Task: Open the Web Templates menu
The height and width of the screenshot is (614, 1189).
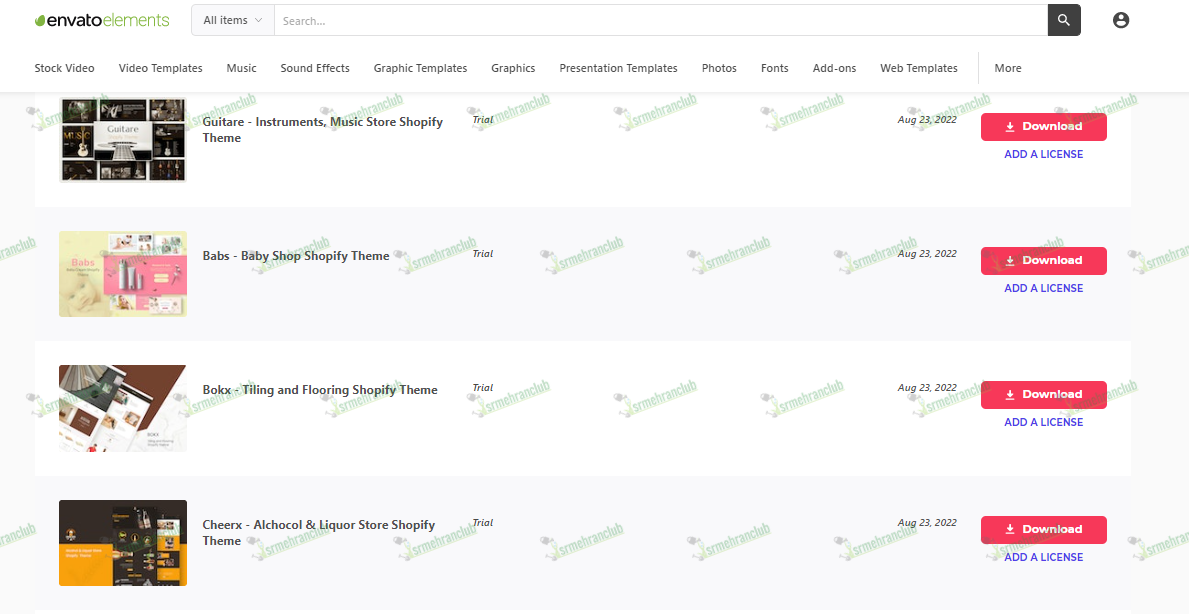Action: click(x=918, y=68)
